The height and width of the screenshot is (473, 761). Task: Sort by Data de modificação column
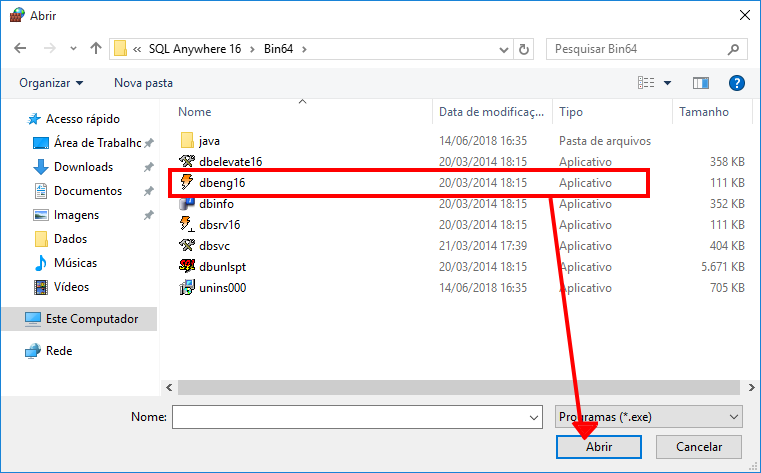[x=491, y=112]
